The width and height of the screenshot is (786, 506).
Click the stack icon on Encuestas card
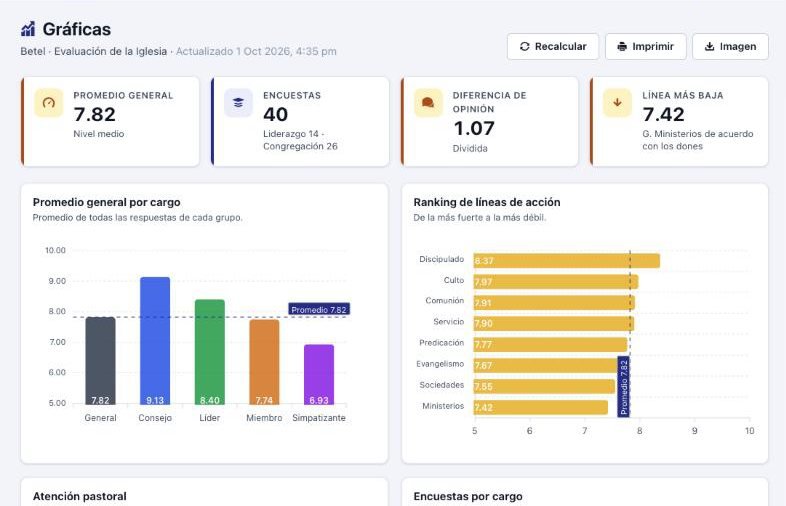click(239, 103)
